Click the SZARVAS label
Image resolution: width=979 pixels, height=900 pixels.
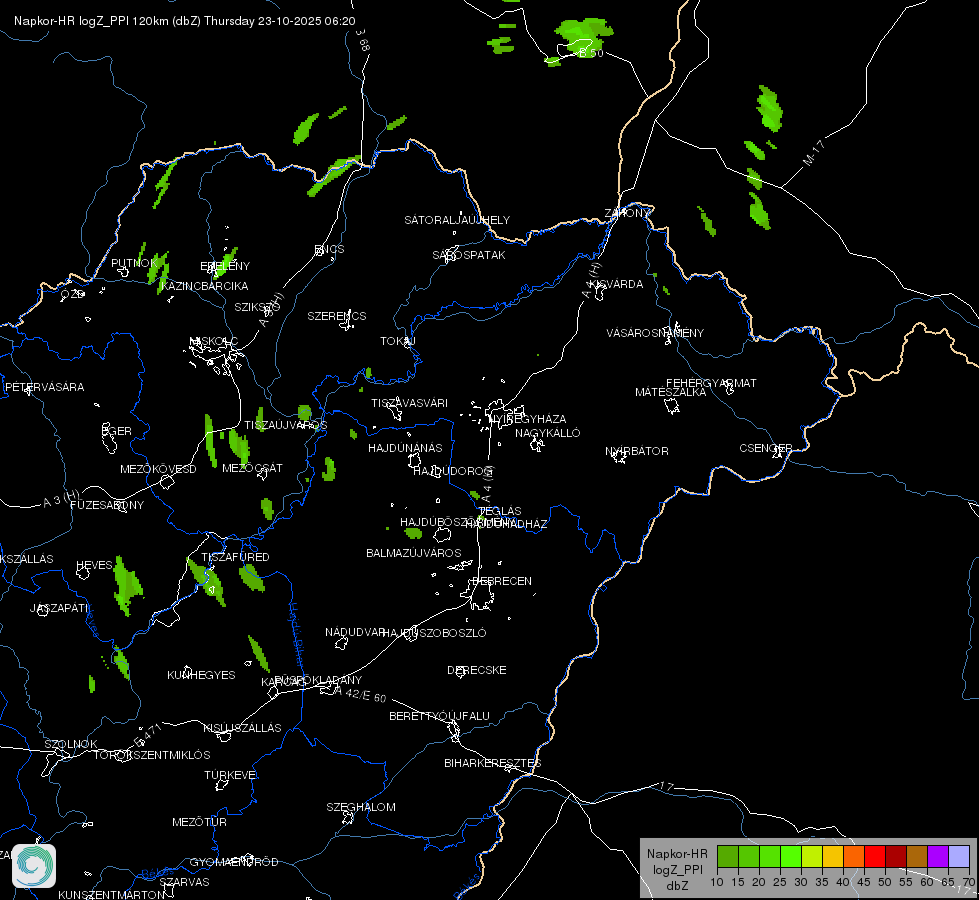pyautogui.click(x=184, y=883)
